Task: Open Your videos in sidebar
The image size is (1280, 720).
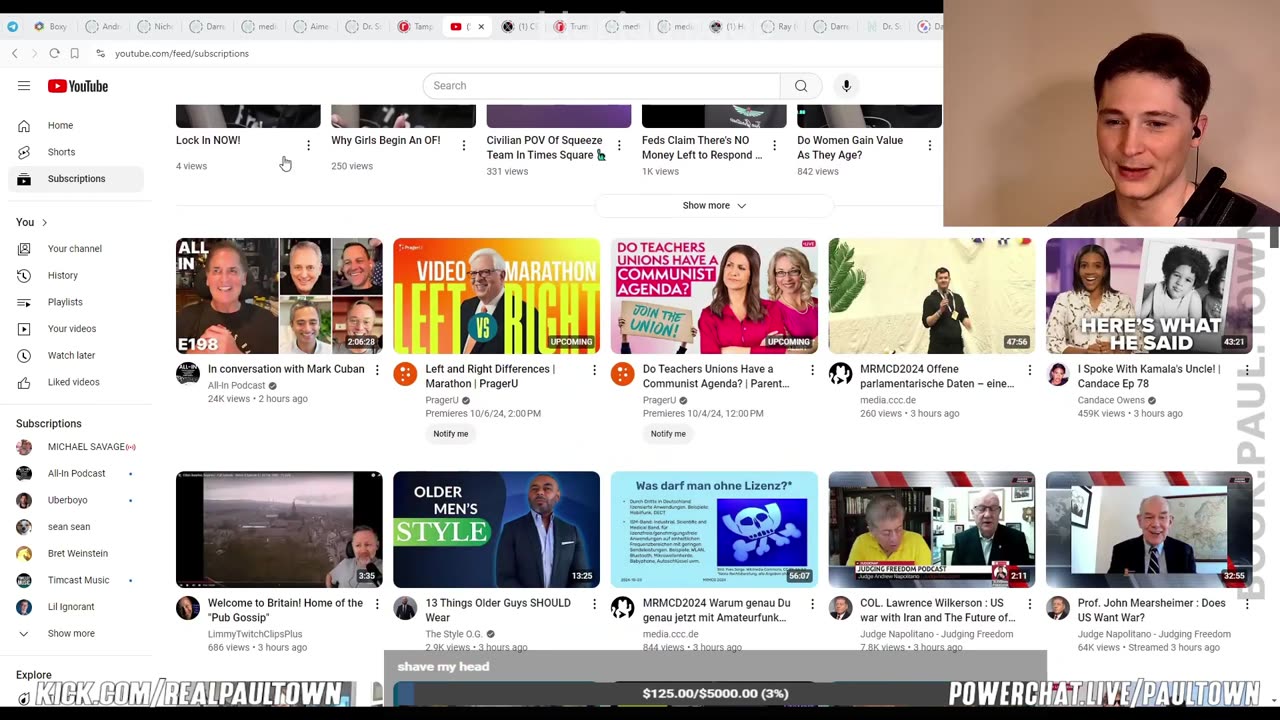Action: click(76, 329)
